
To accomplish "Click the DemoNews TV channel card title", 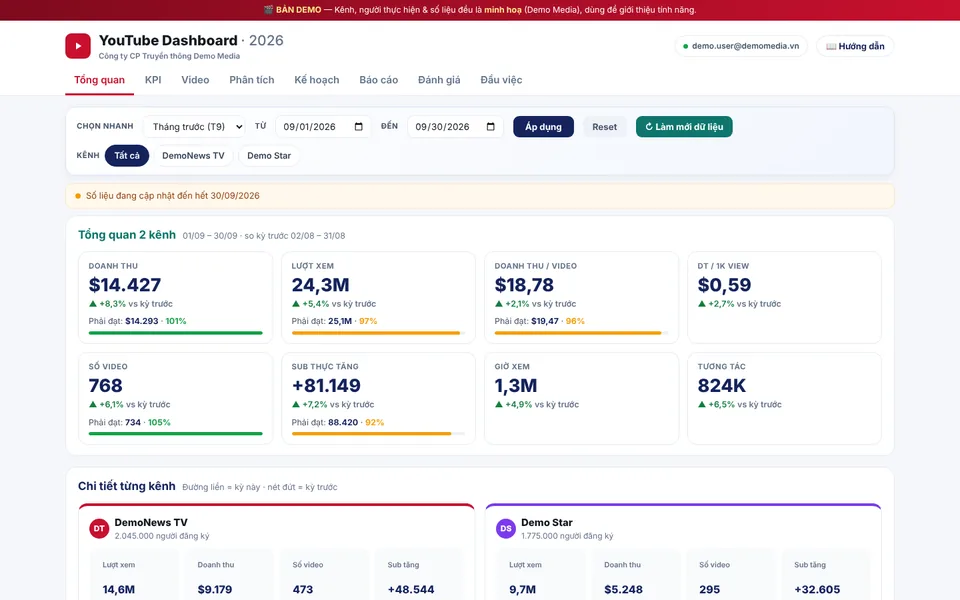I will 151,522.
